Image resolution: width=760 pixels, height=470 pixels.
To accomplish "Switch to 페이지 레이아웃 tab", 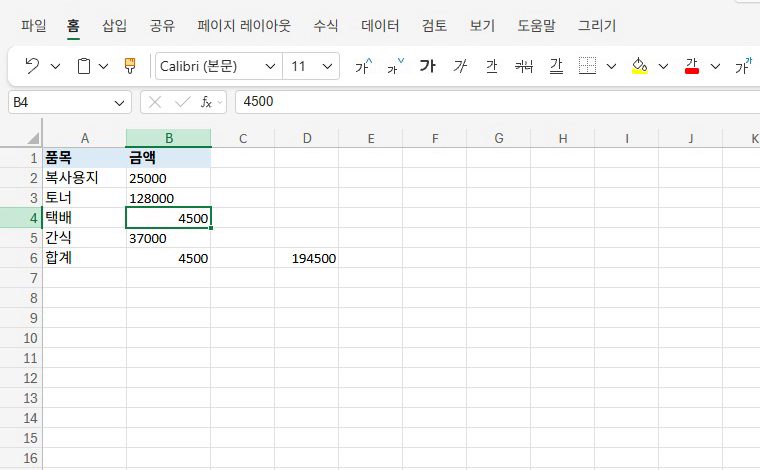I will coord(244,25).
